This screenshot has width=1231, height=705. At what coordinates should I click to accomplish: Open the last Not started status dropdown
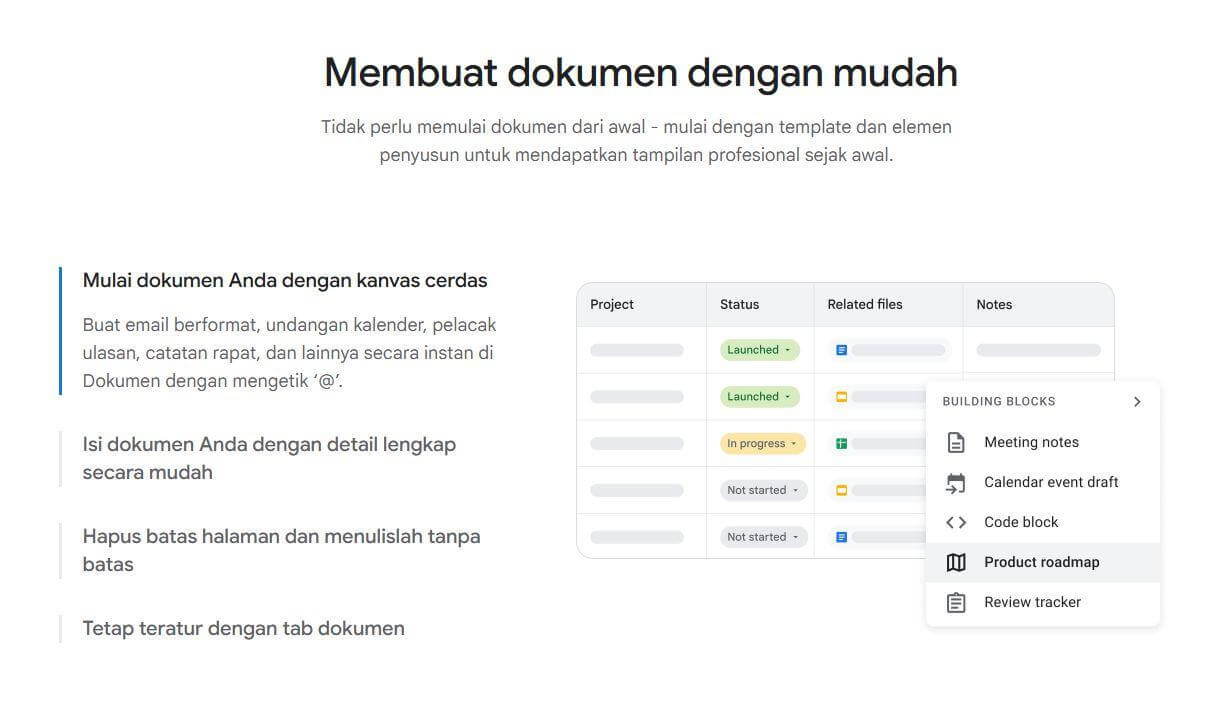tap(762, 537)
